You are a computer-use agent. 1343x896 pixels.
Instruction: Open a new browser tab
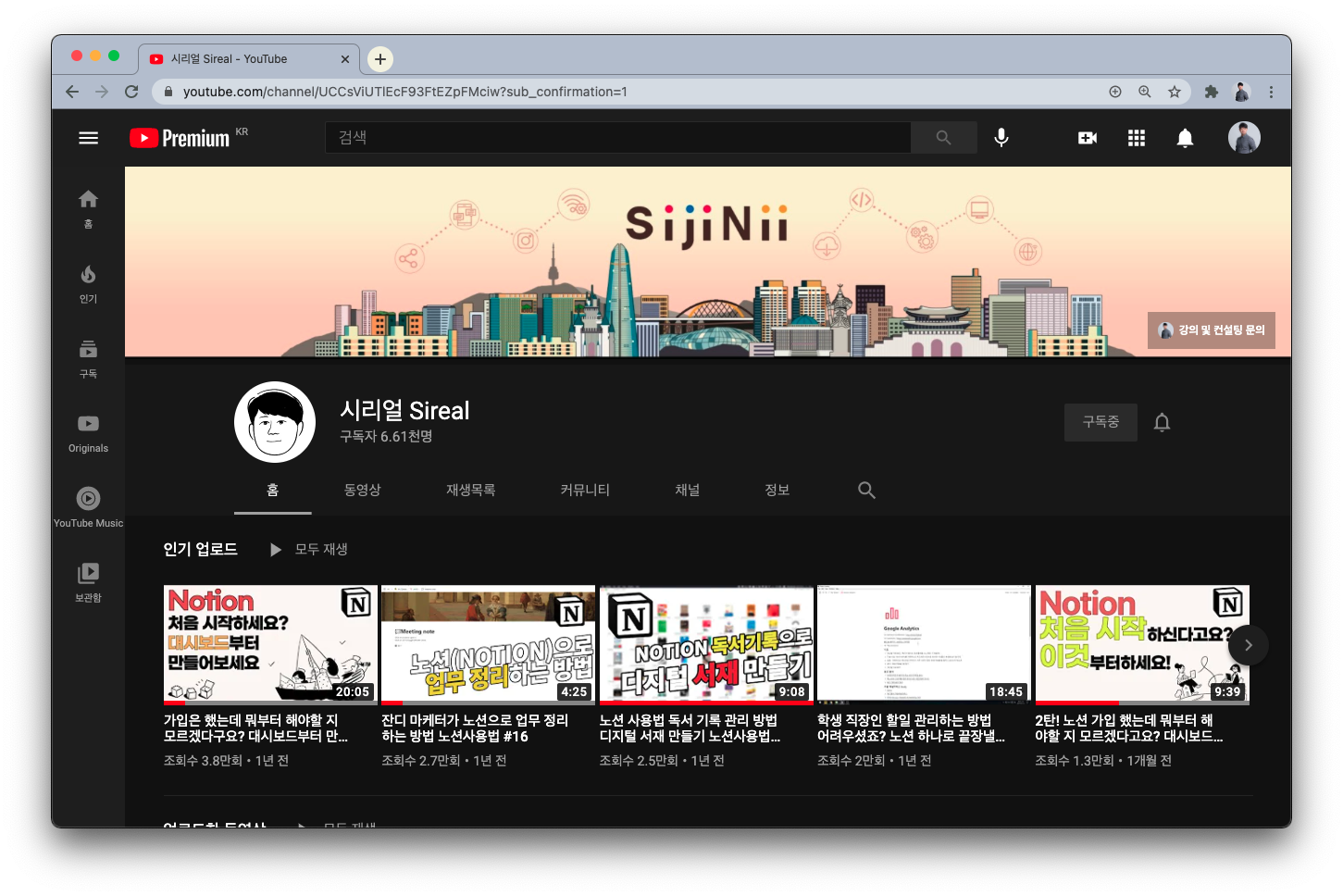point(379,59)
